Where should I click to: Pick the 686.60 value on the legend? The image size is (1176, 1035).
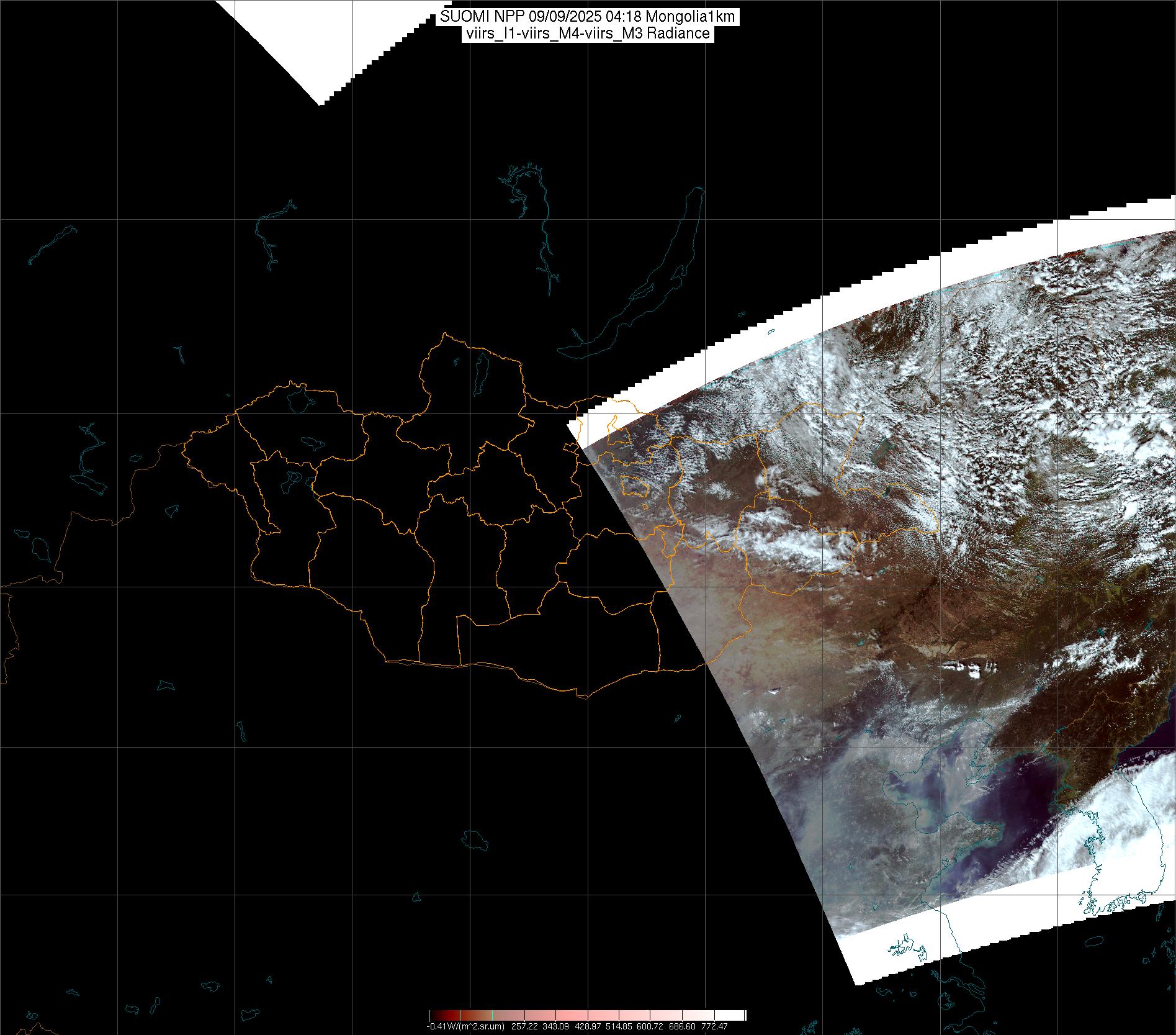point(683,1026)
